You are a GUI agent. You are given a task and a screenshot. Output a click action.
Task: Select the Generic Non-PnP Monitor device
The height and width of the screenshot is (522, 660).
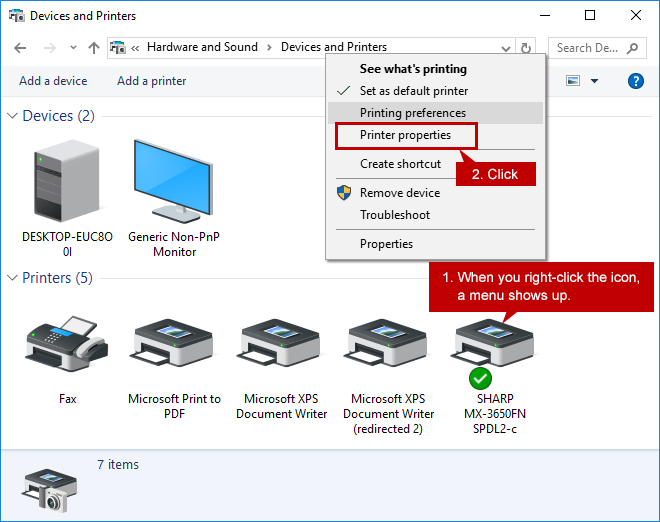174,181
